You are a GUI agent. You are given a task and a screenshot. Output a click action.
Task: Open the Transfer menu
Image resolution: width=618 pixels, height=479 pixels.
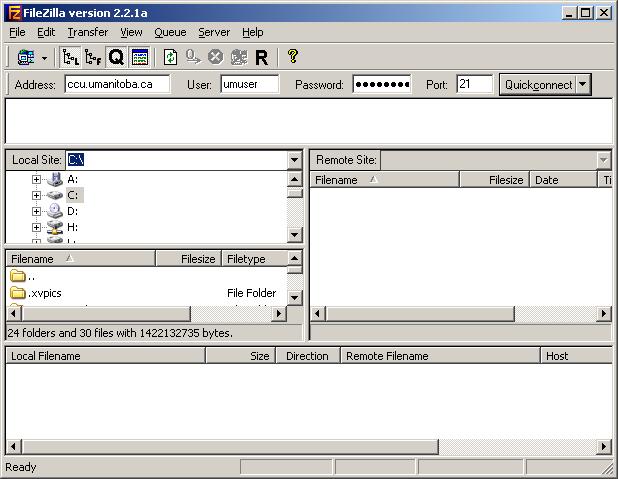tap(87, 32)
